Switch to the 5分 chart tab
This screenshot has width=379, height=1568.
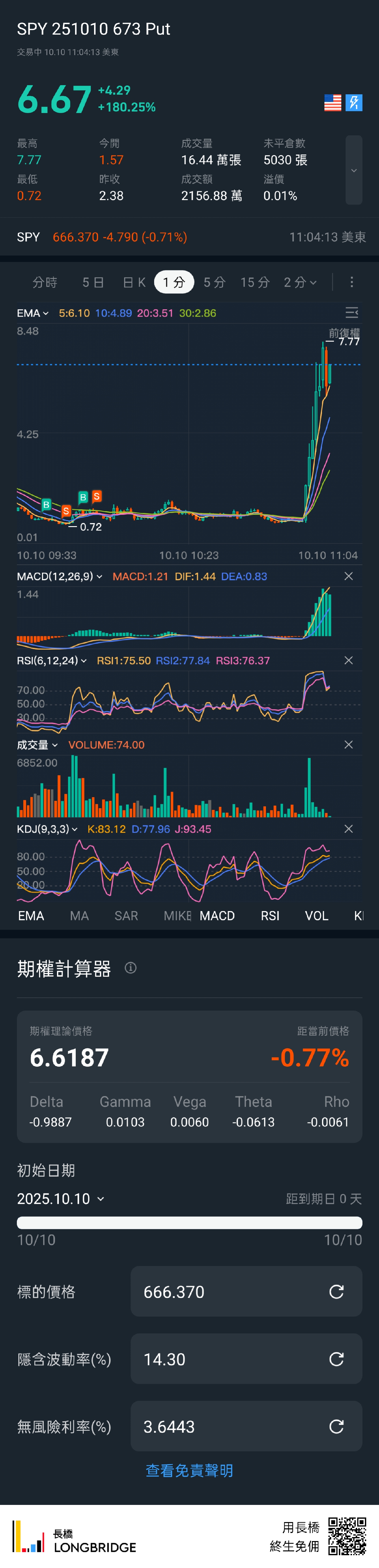(214, 282)
